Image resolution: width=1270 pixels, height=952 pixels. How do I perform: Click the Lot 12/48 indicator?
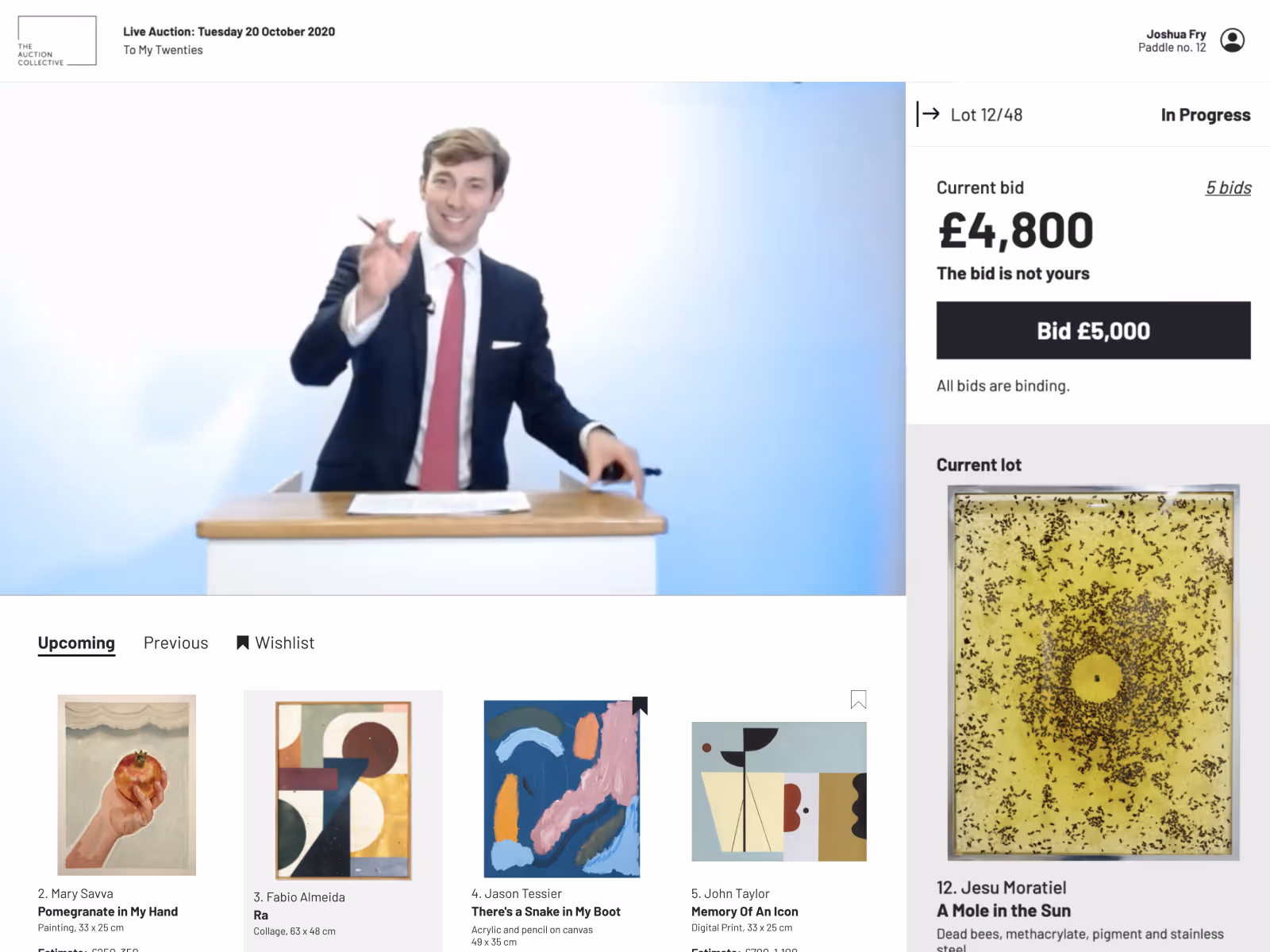coord(987,115)
